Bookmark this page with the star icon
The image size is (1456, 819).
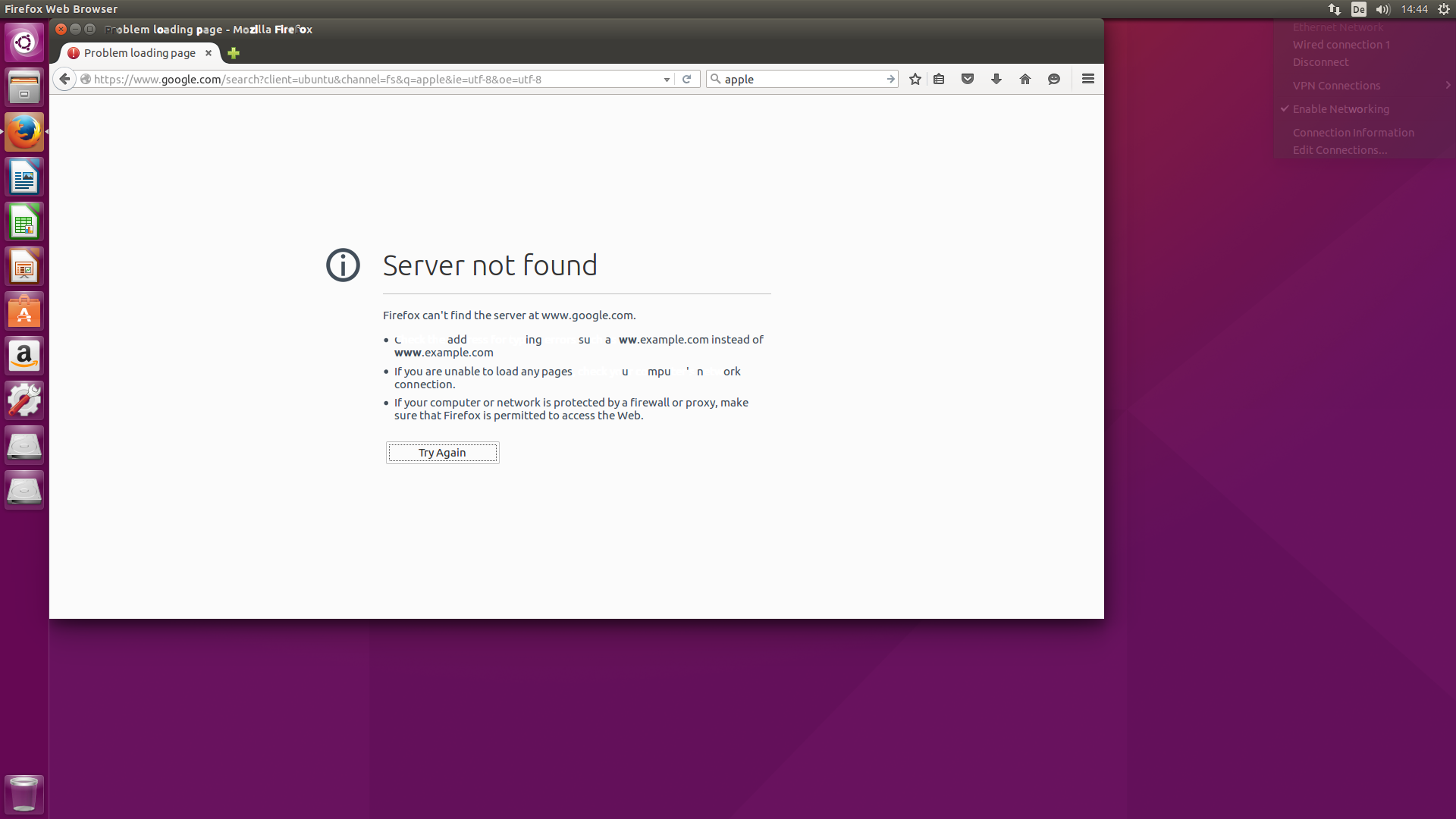click(x=915, y=79)
